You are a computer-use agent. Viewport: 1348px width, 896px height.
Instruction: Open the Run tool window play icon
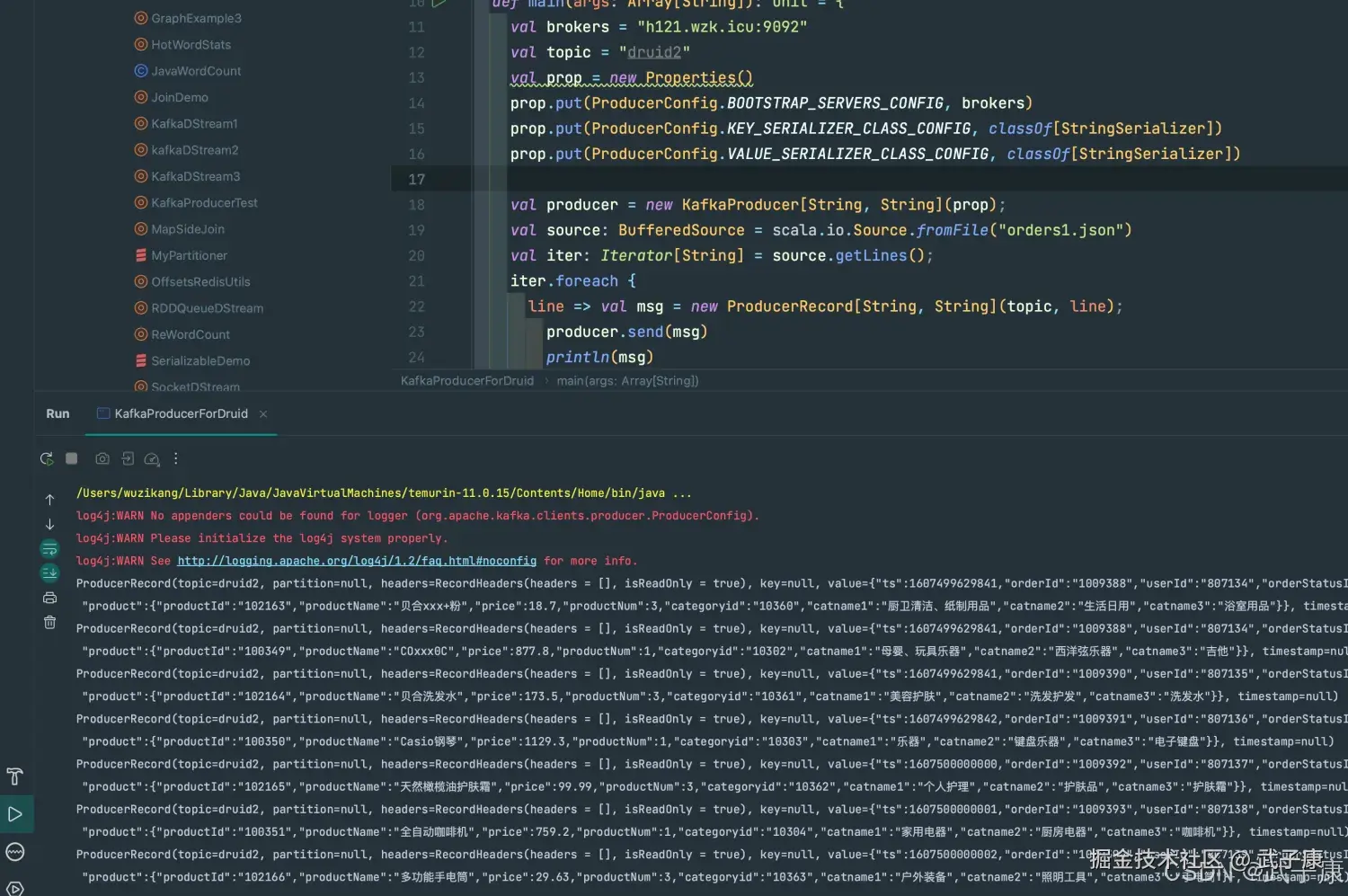[15, 814]
